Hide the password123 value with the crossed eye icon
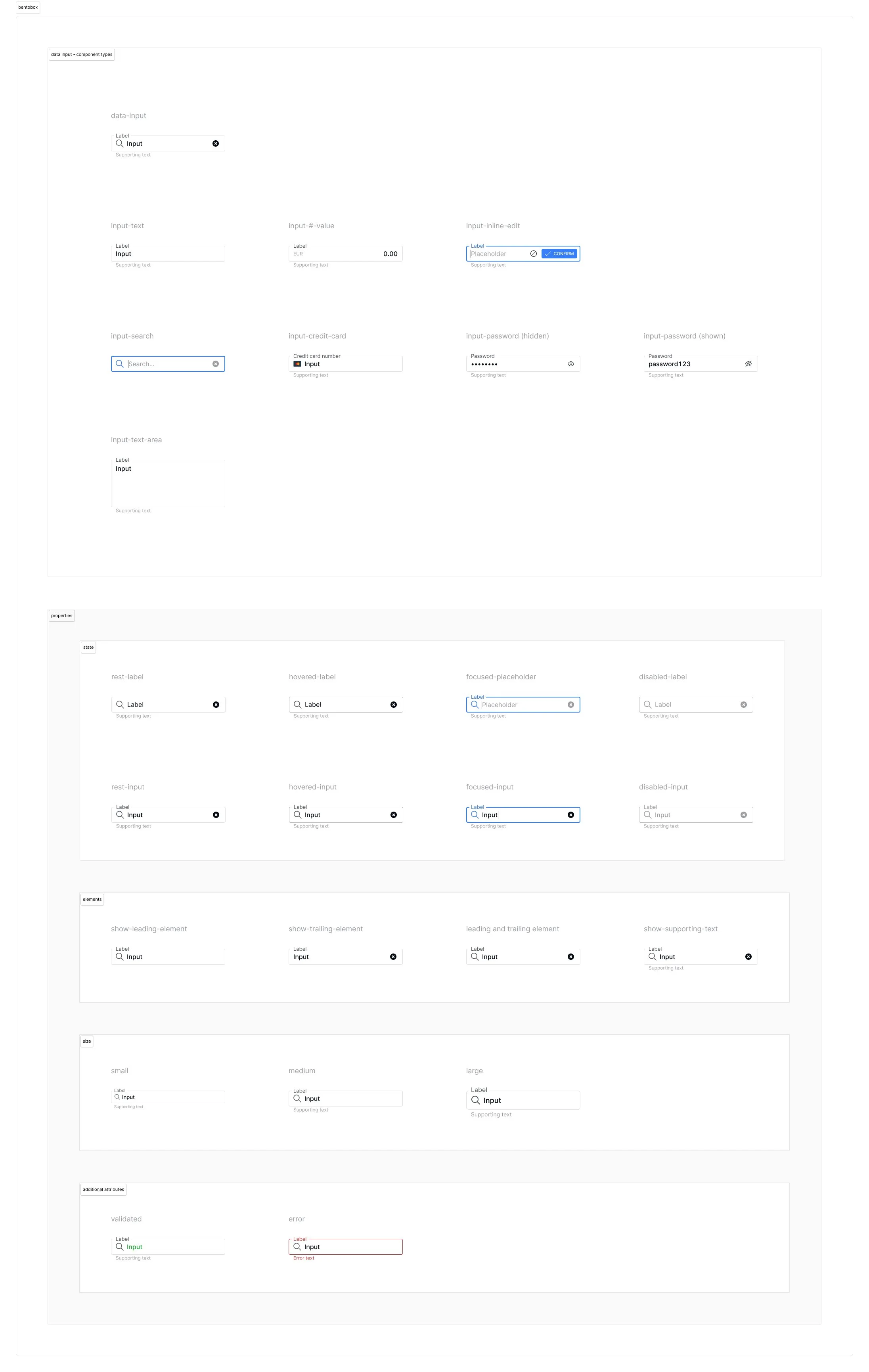Image resolution: width=869 pixels, height=1372 pixels. coord(748,364)
